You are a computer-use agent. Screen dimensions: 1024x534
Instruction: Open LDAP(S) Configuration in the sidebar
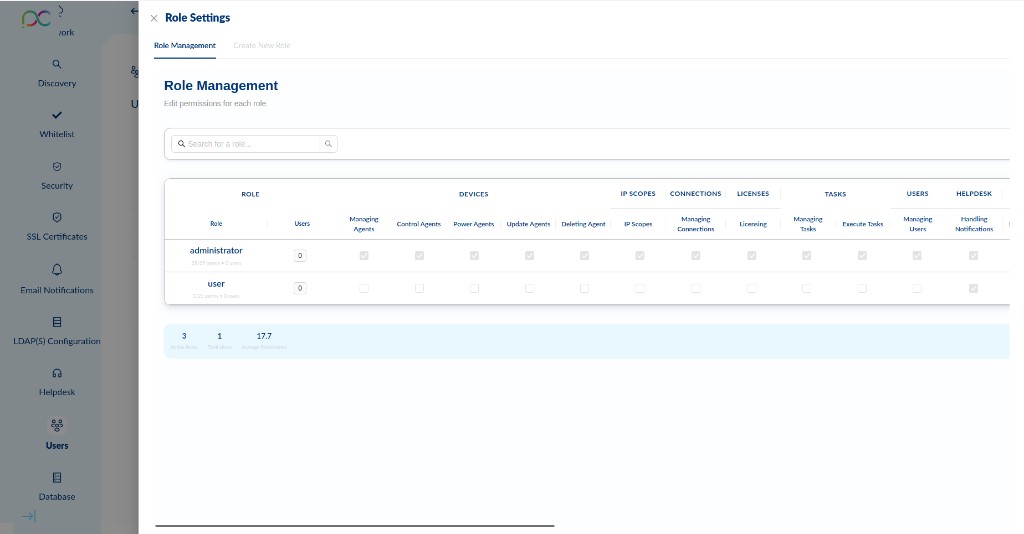(57, 341)
